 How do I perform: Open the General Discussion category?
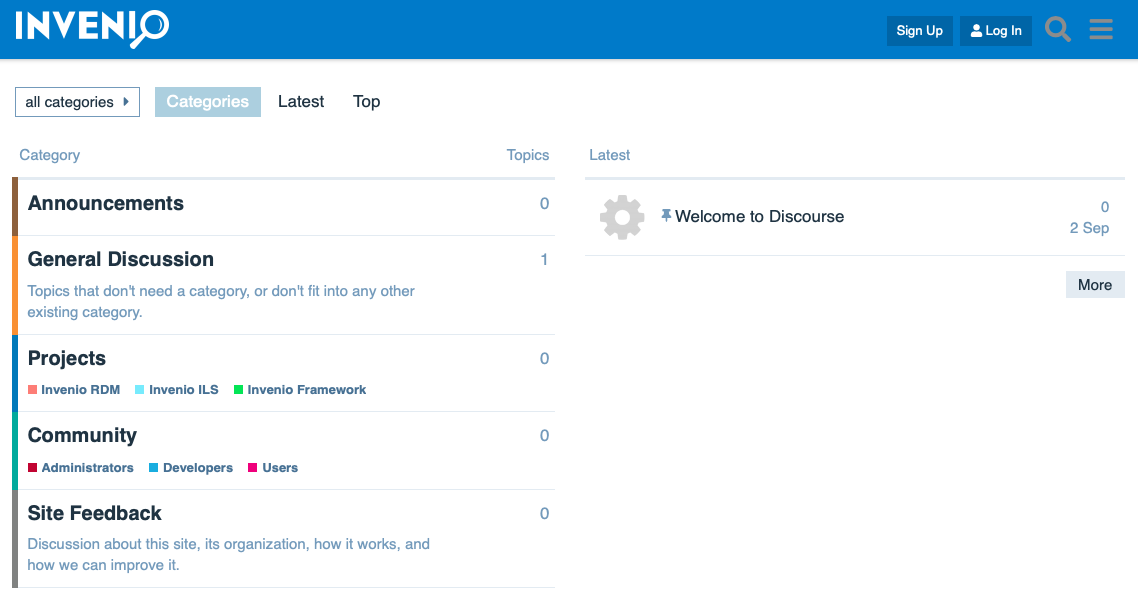coord(121,260)
